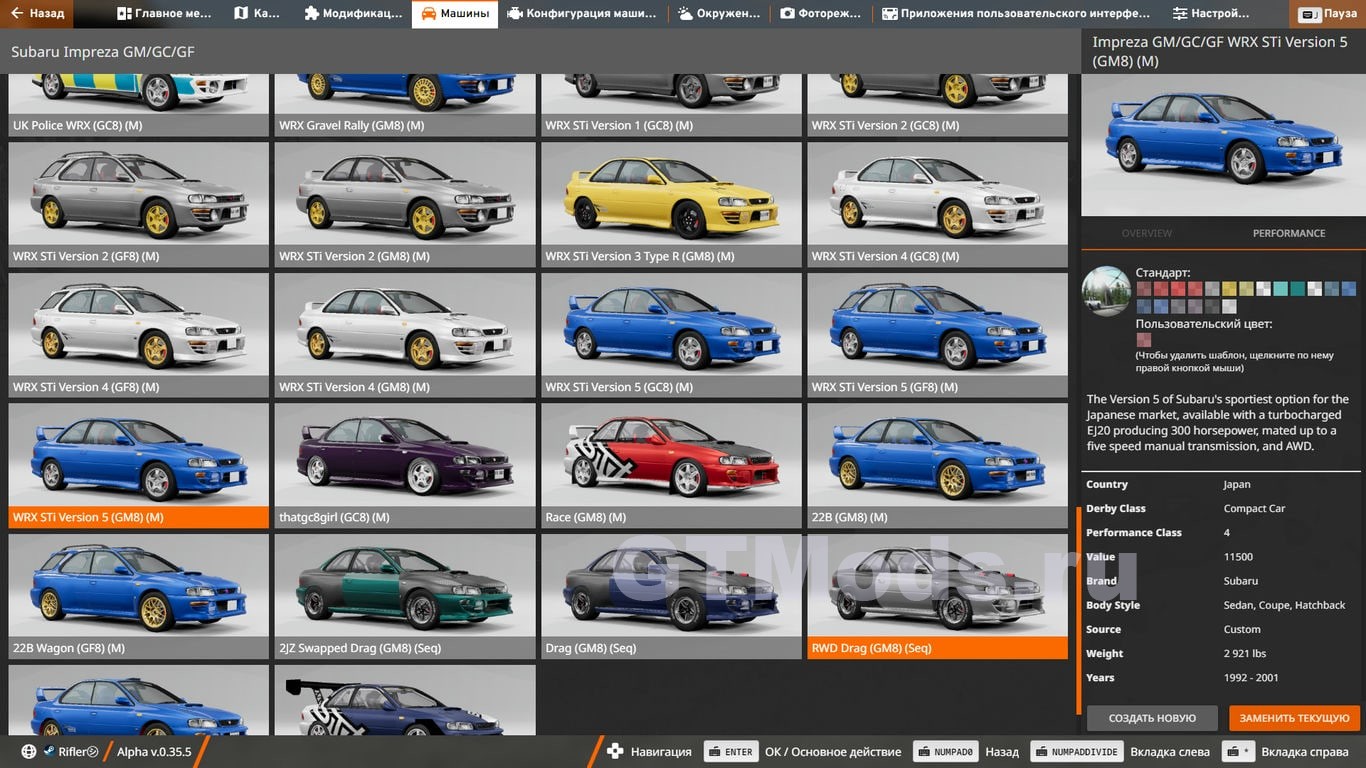Image resolution: width=1366 pixels, height=768 pixels.
Task: Select WRX STi Version 2 (GF8) wagon
Action: [139, 204]
